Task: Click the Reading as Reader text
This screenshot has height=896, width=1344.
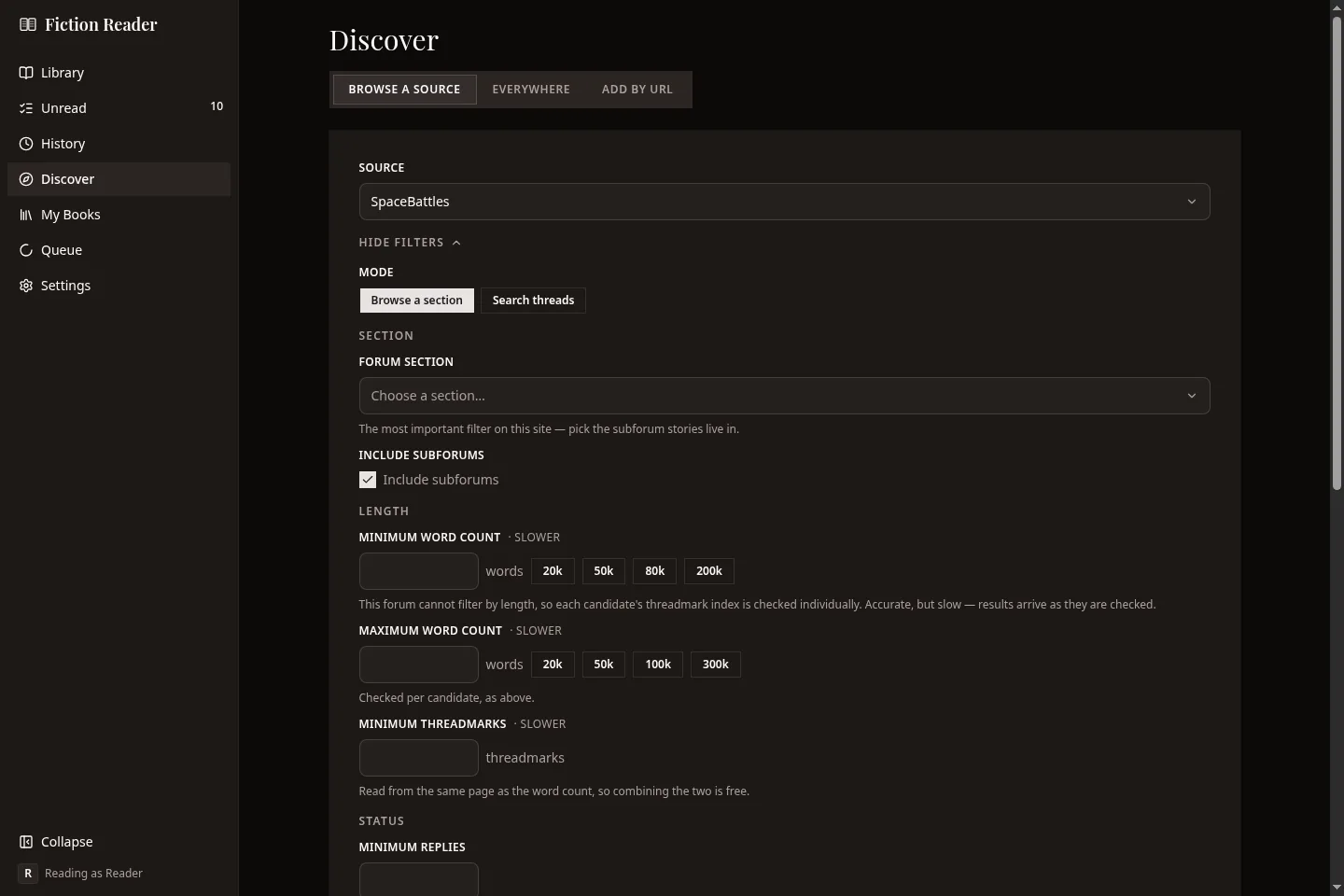Action: point(93,874)
